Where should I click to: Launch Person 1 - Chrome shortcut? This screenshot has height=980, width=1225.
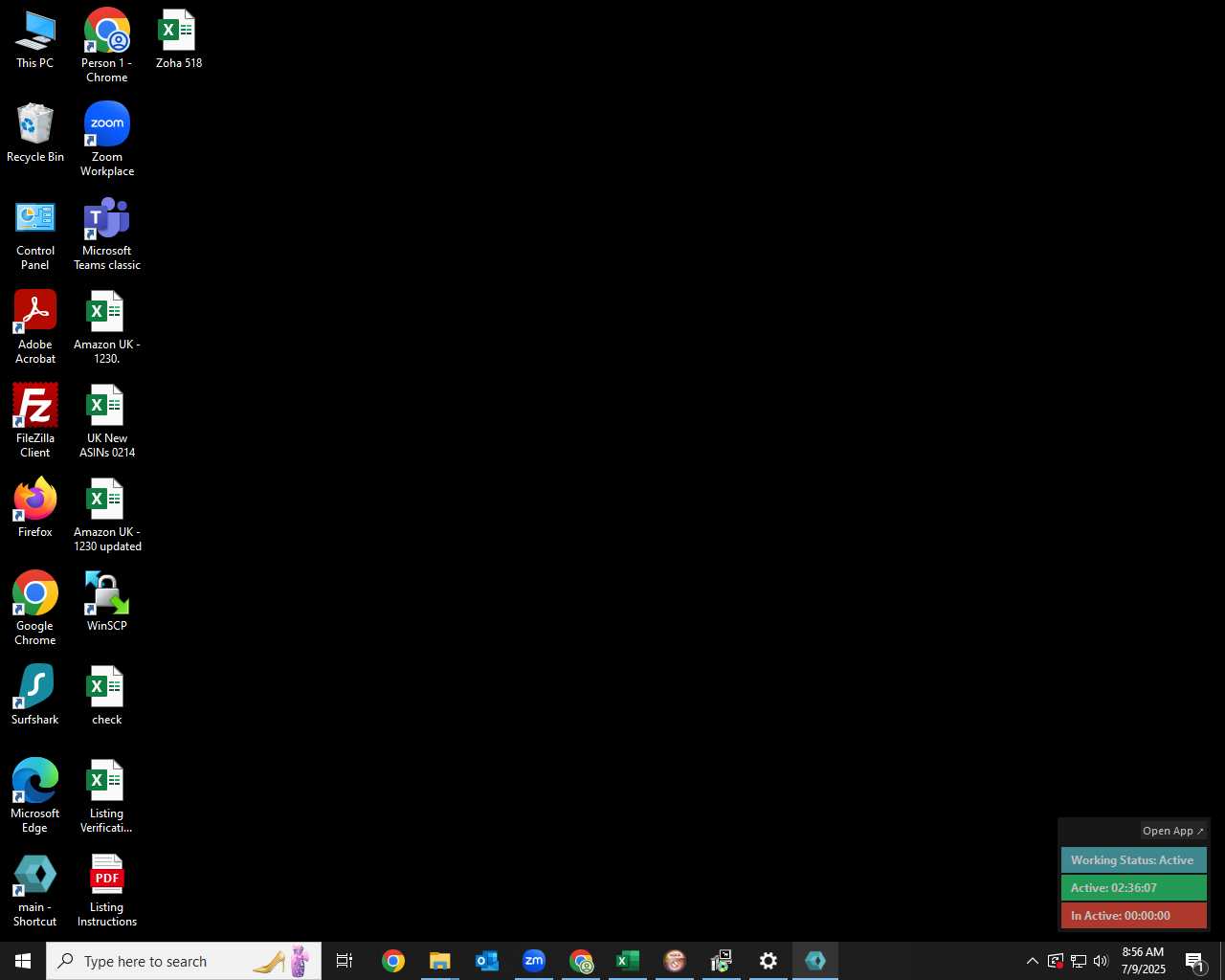coord(107,46)
